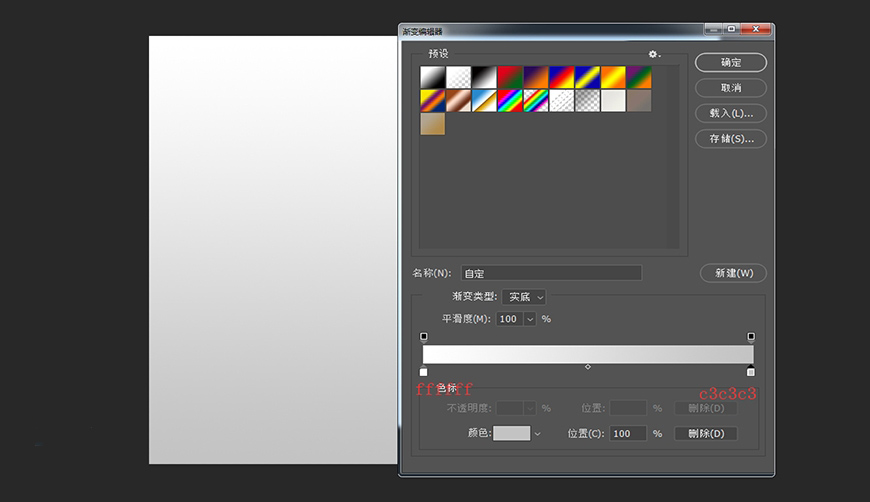Select the left opacity stop above gradient
This screenshot has height=502, width=870.
tap(424, 337)
